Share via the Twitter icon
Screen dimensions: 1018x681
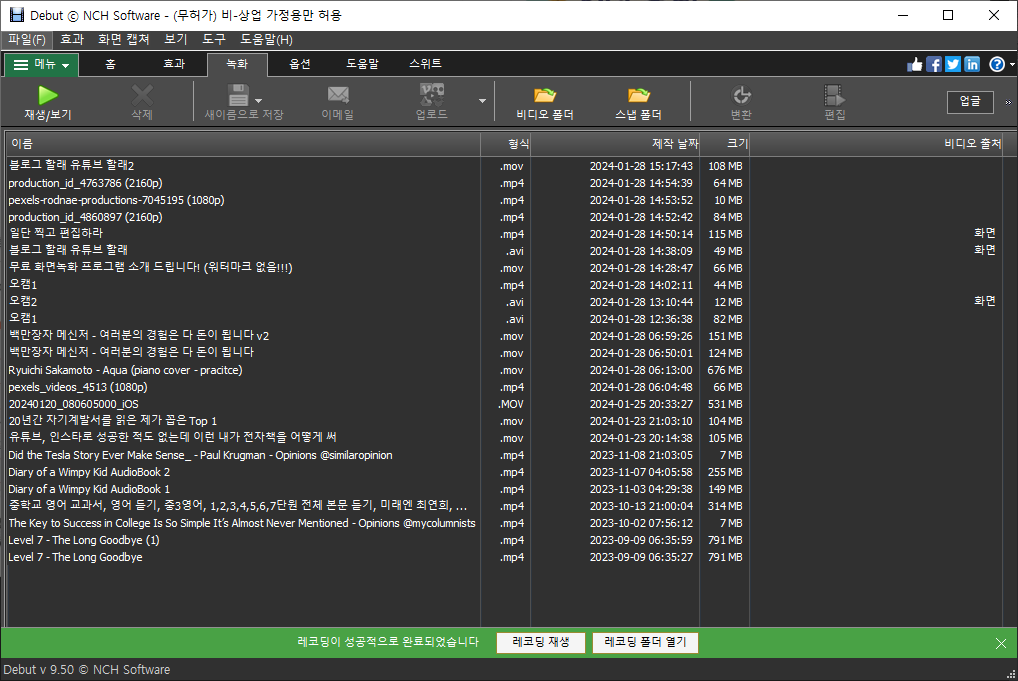click(x=952, y=64)
